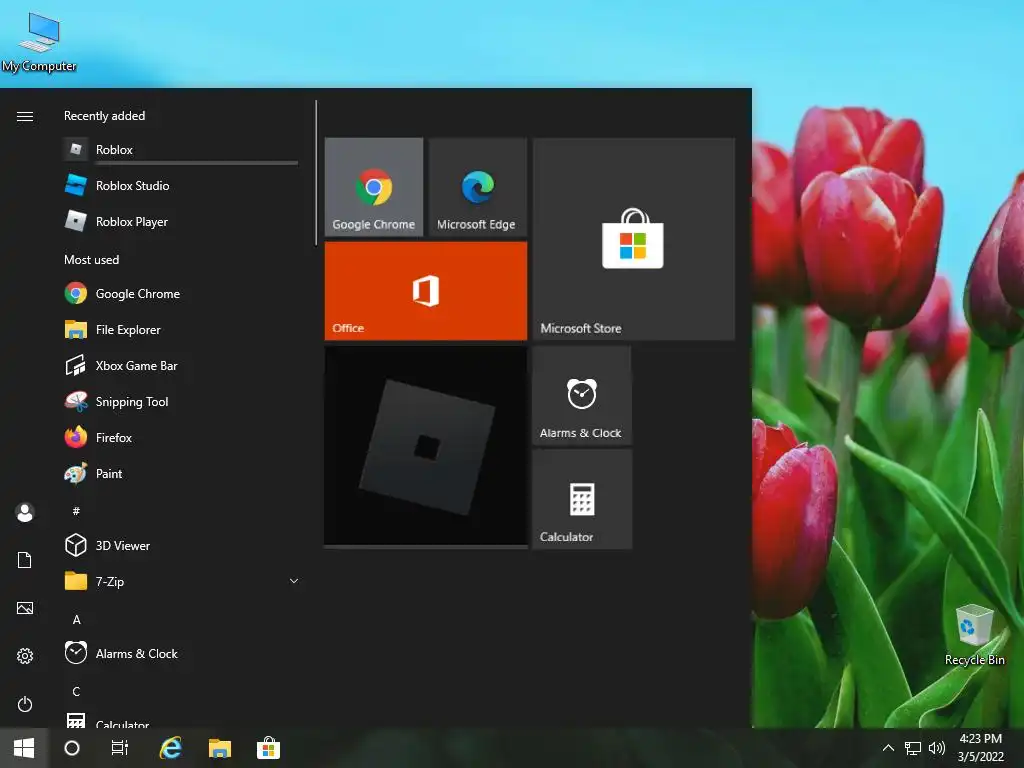Launch Firefox from the Most used list
This screenshot has width=1024, height=768.
(180, 438)
